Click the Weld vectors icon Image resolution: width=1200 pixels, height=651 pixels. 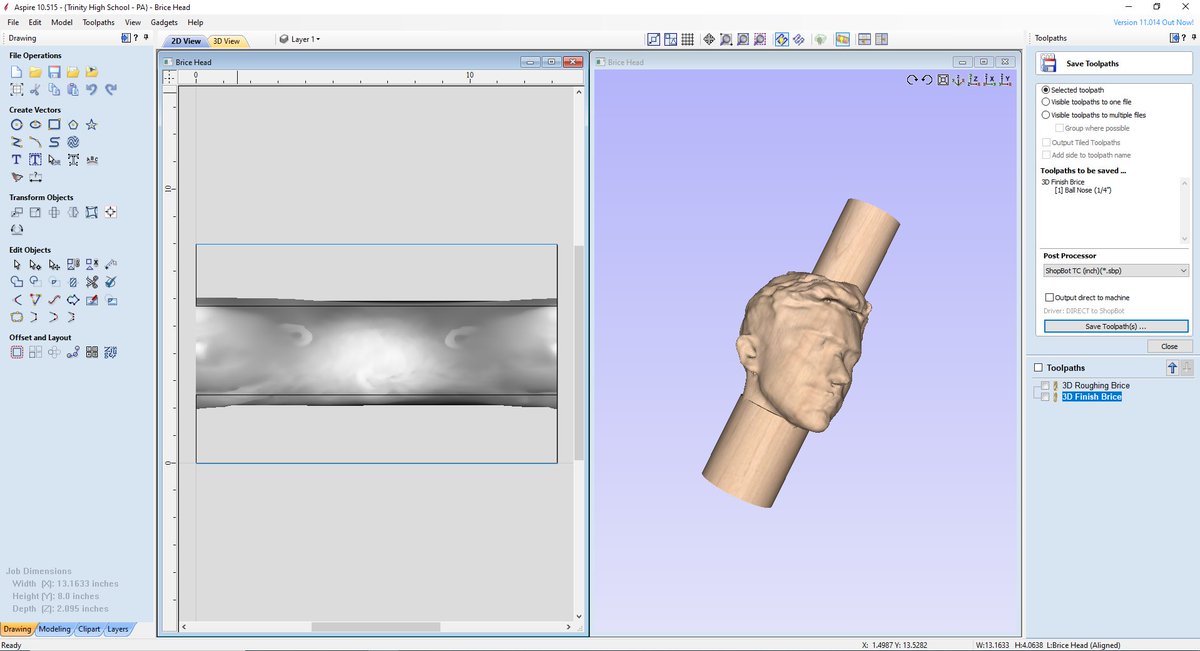(x=16, y=282)
